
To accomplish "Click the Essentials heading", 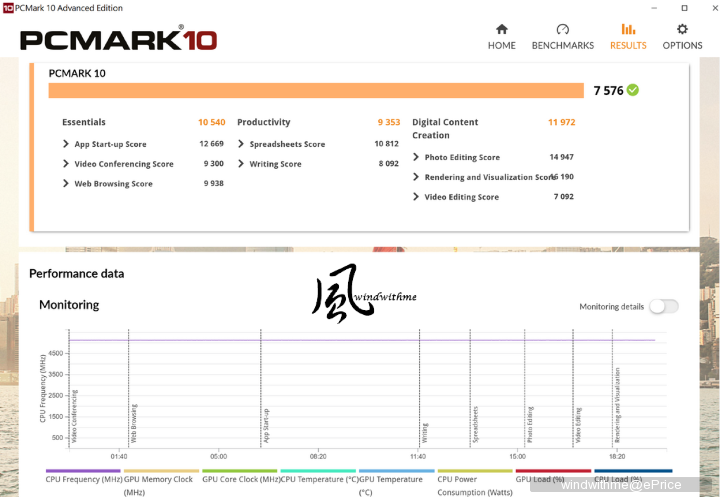I will click(84, 122).
